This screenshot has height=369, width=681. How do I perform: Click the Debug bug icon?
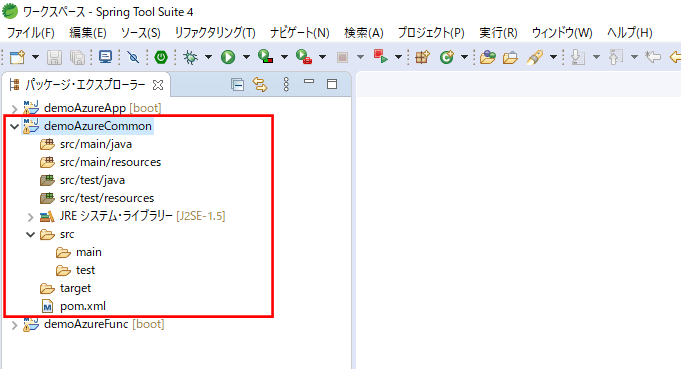point(190,57)
